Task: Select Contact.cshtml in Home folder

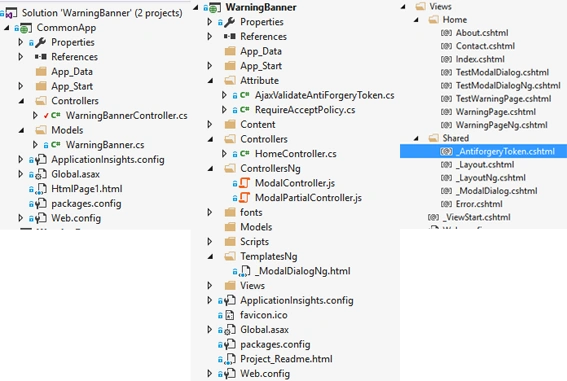Action: [485, 46]
